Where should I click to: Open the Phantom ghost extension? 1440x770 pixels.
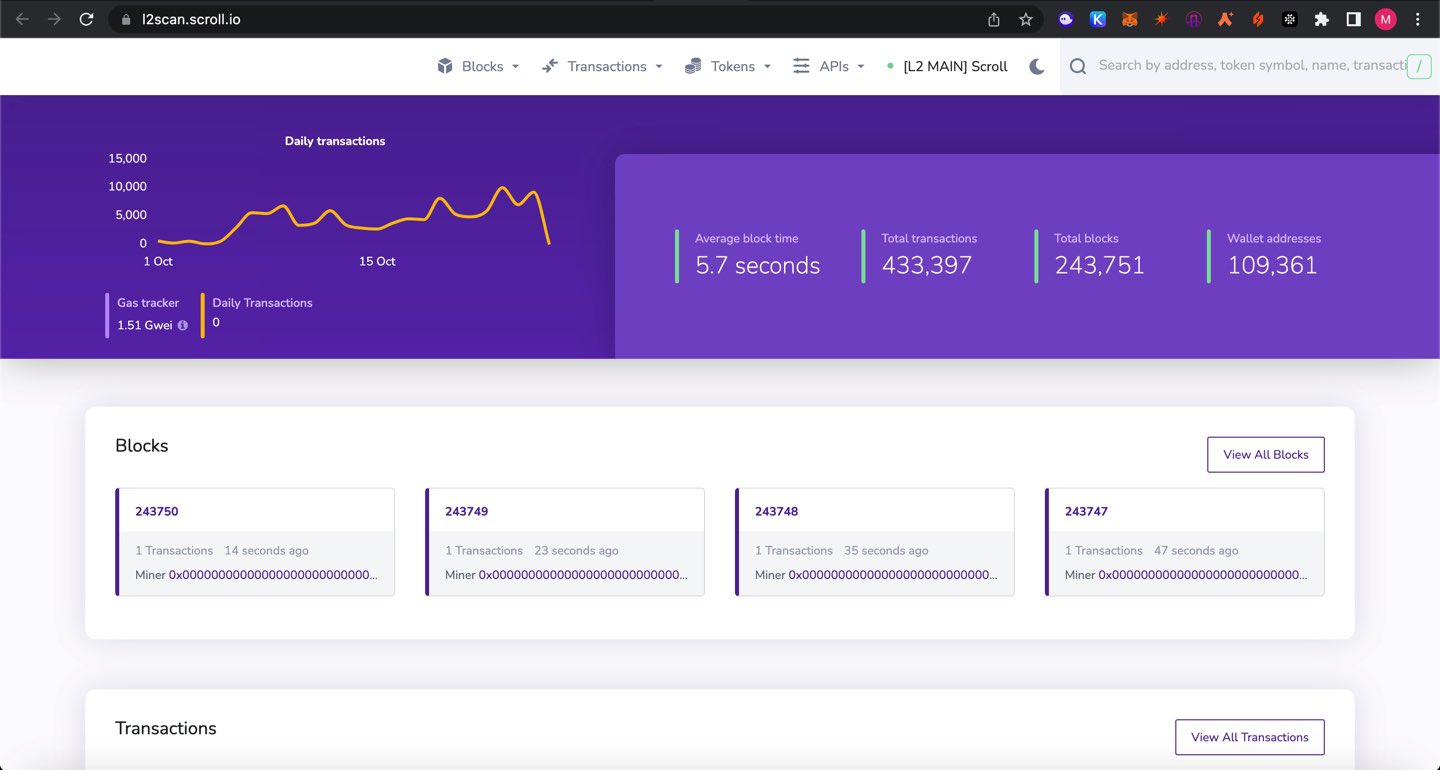coord(1066,19)
